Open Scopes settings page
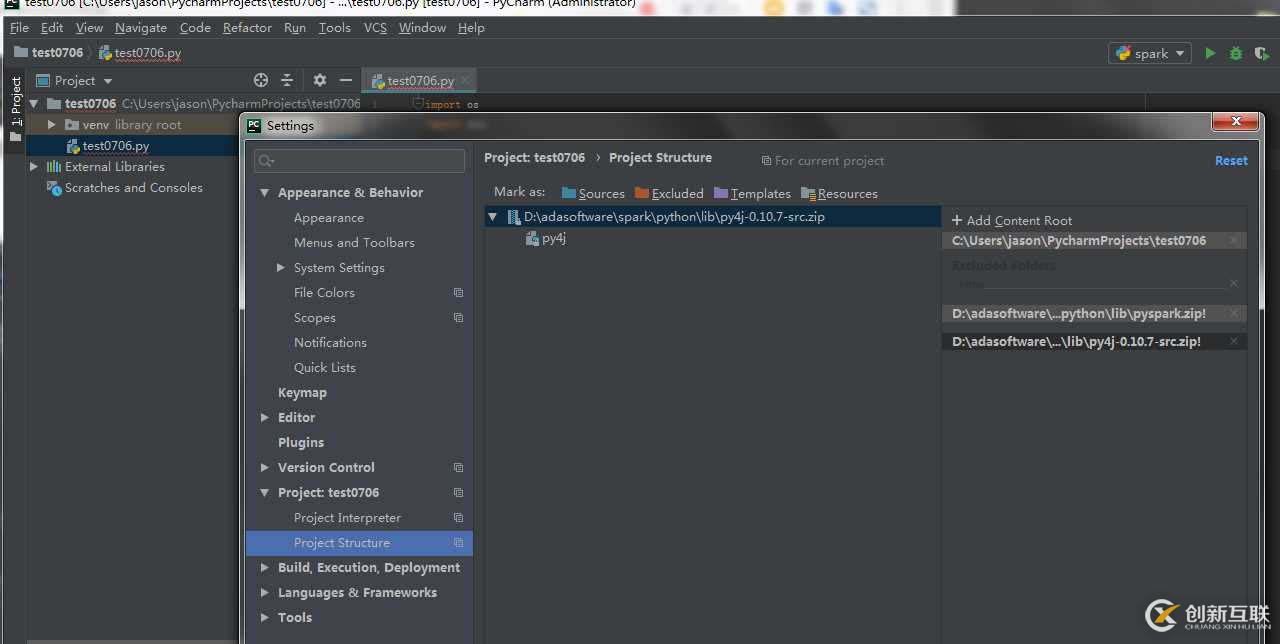Viewport: 1280px width, 644px height. 315,318
